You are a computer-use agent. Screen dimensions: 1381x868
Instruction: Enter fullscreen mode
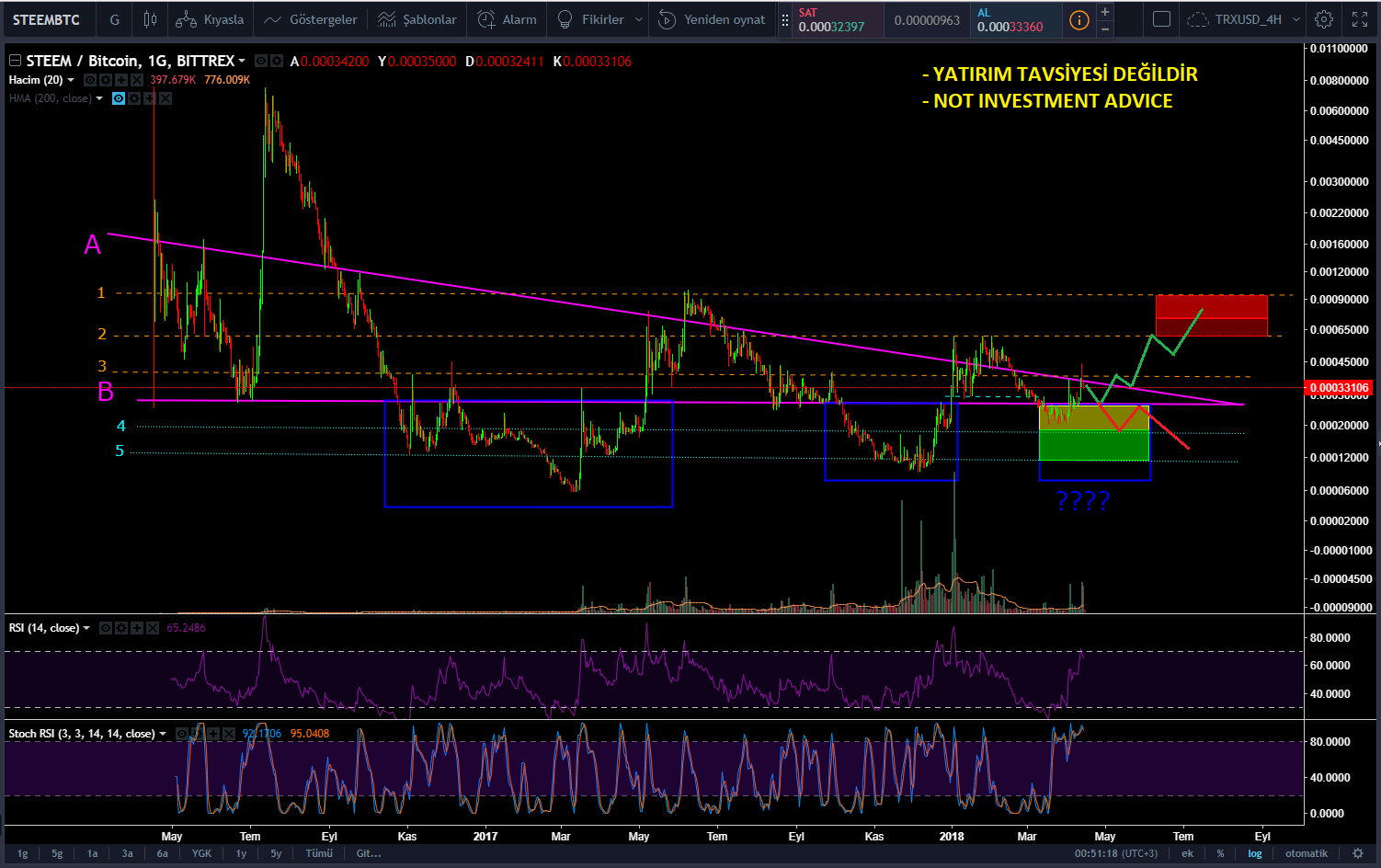point(1360,19)
